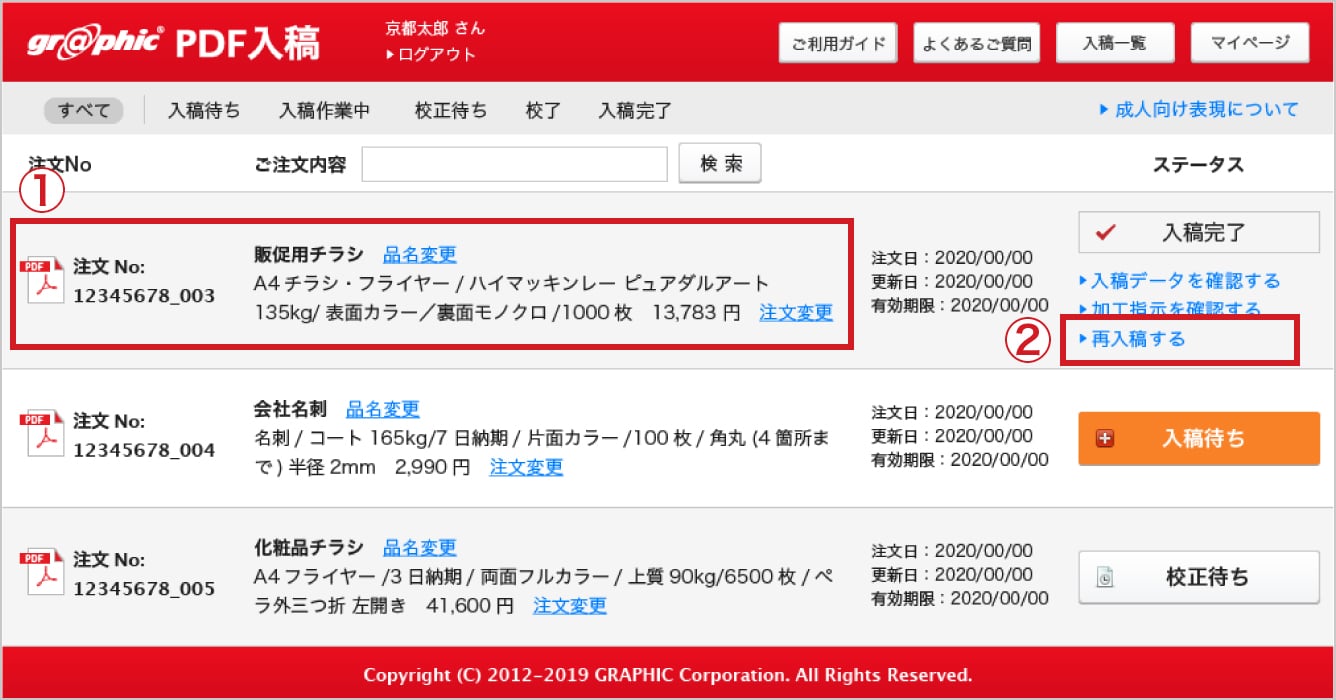Click PDF icon for order 12345678_003
The width and height of the screenshot is (1336, 700).
(x=42, y=282)
